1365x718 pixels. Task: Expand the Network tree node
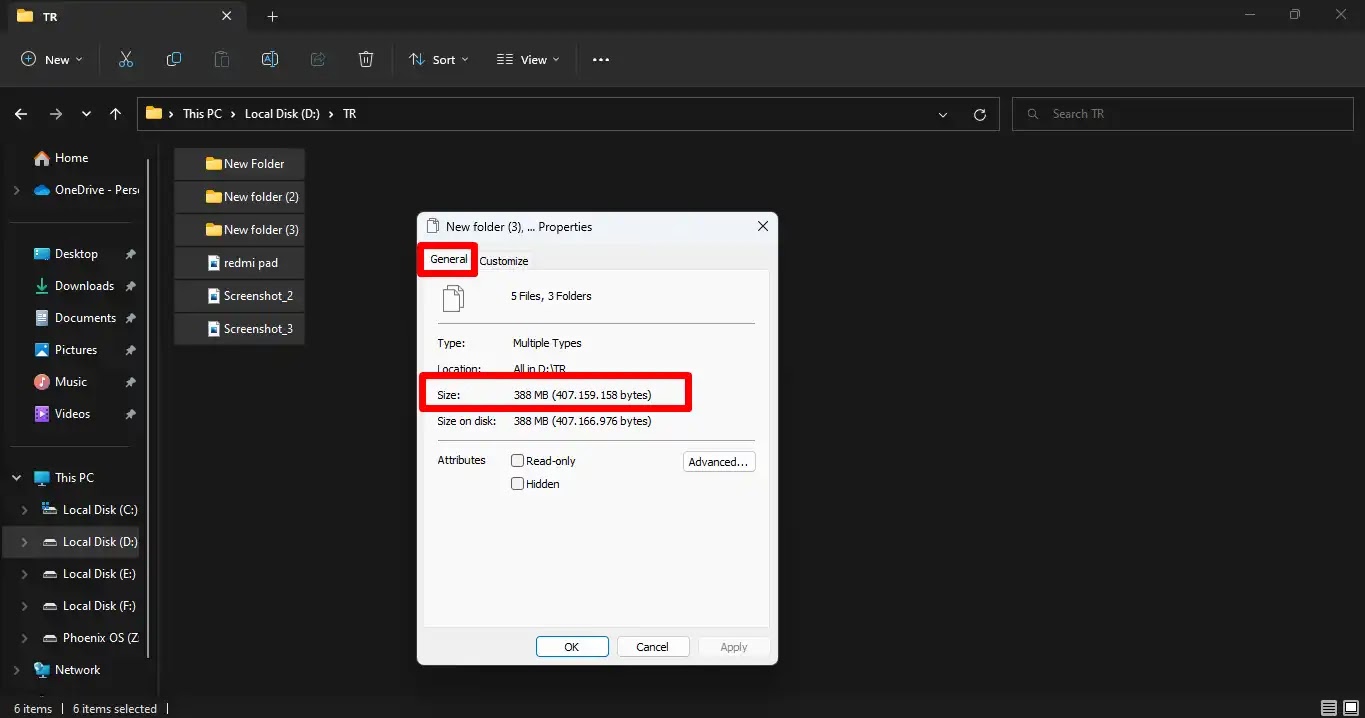pyautogui.click(x=16, y=670)
